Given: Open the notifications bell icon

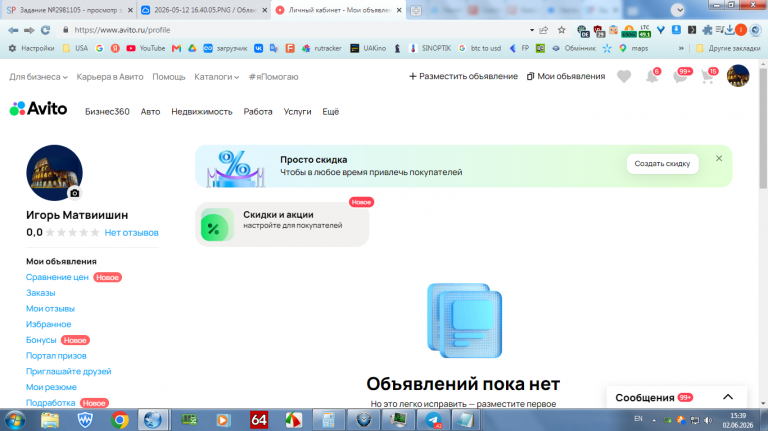Looking at the screenshot, I should tap(652, 76).
